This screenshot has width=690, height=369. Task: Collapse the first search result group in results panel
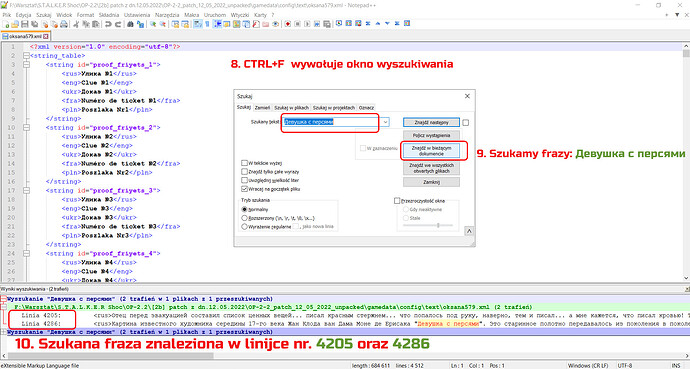click(3, 299)
